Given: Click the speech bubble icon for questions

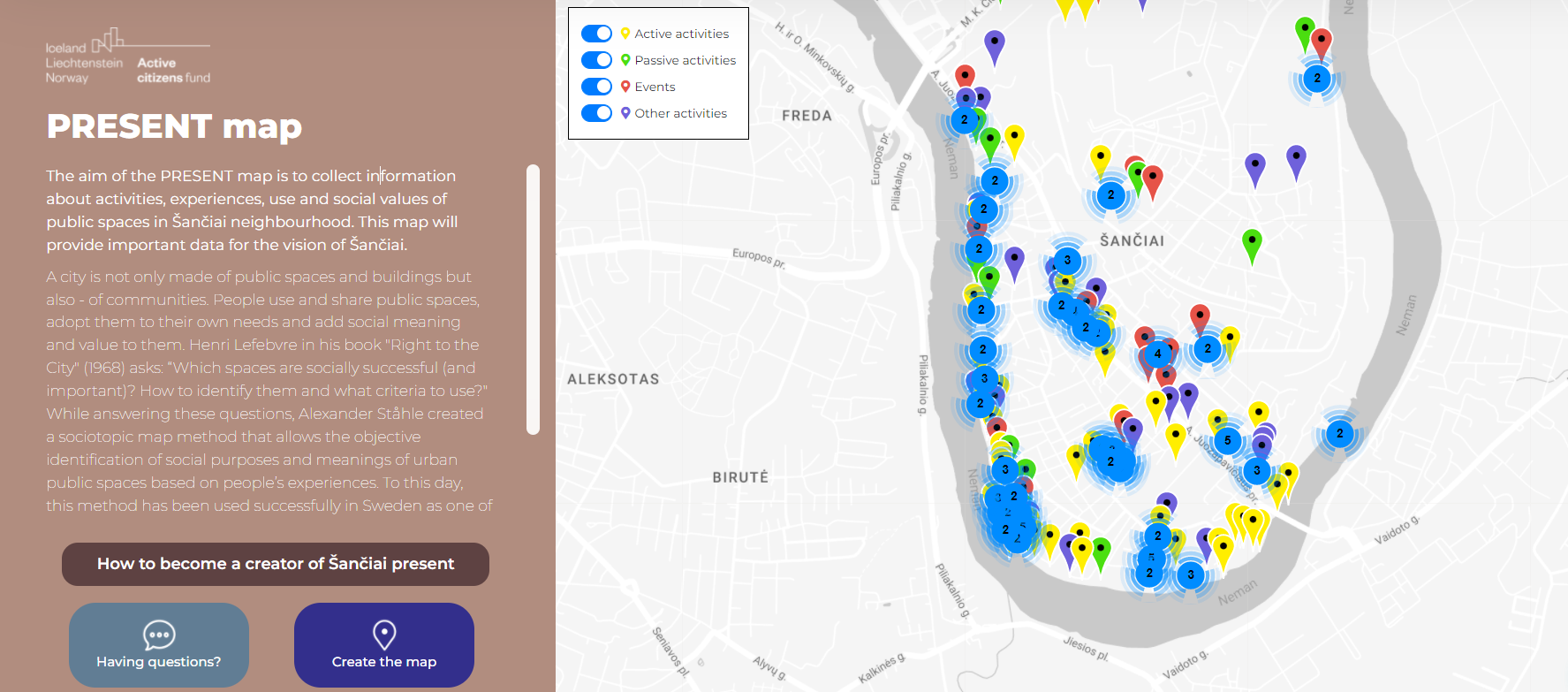Looking at the screenshot, I should (x=159, y=635).
